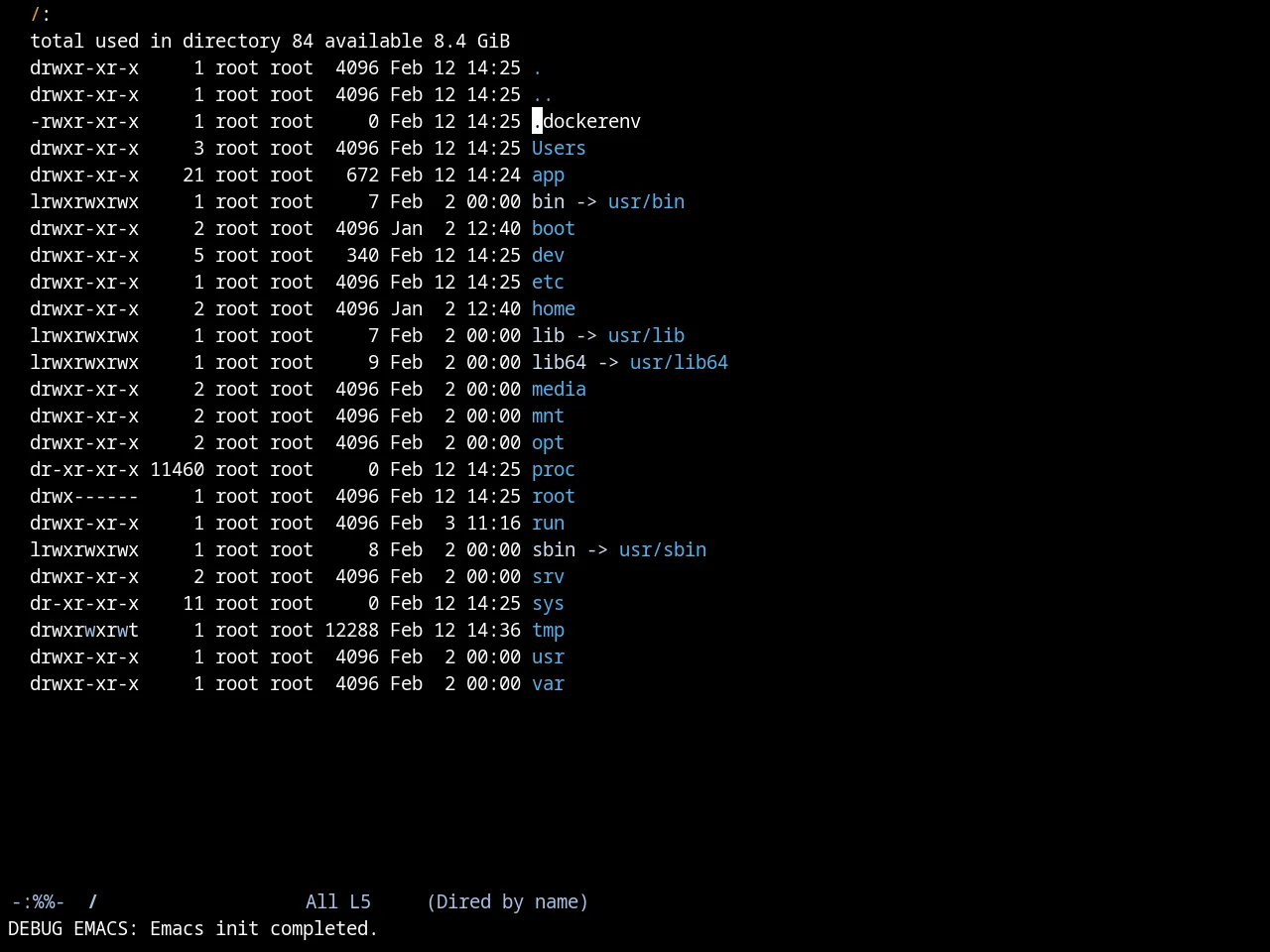
Task: Select the sys directory
Action: click(548, 603)
